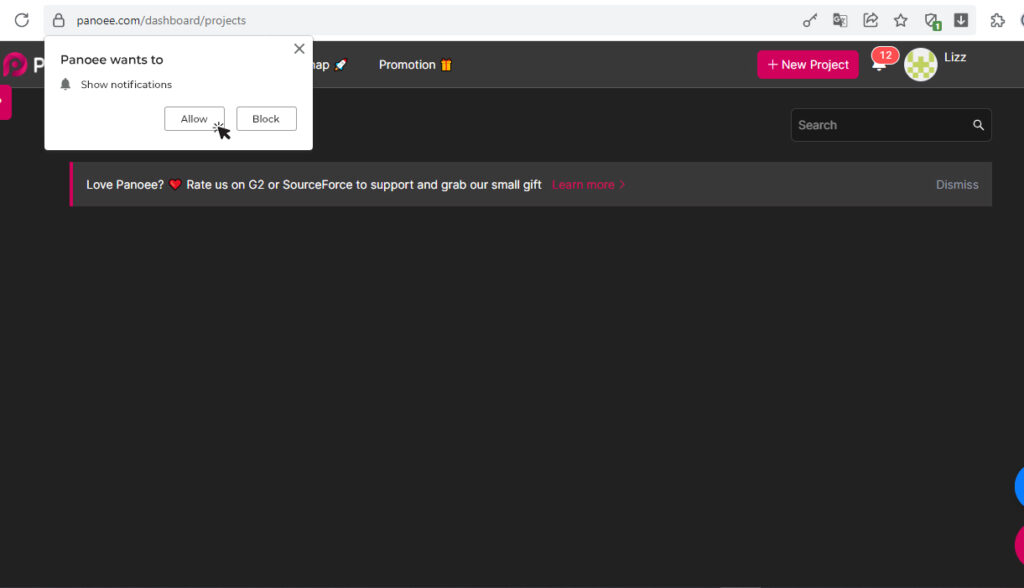Open the Lizz profile avatar
The image size is (1024, 588).
pyautogui.click(x=920, y=65)
